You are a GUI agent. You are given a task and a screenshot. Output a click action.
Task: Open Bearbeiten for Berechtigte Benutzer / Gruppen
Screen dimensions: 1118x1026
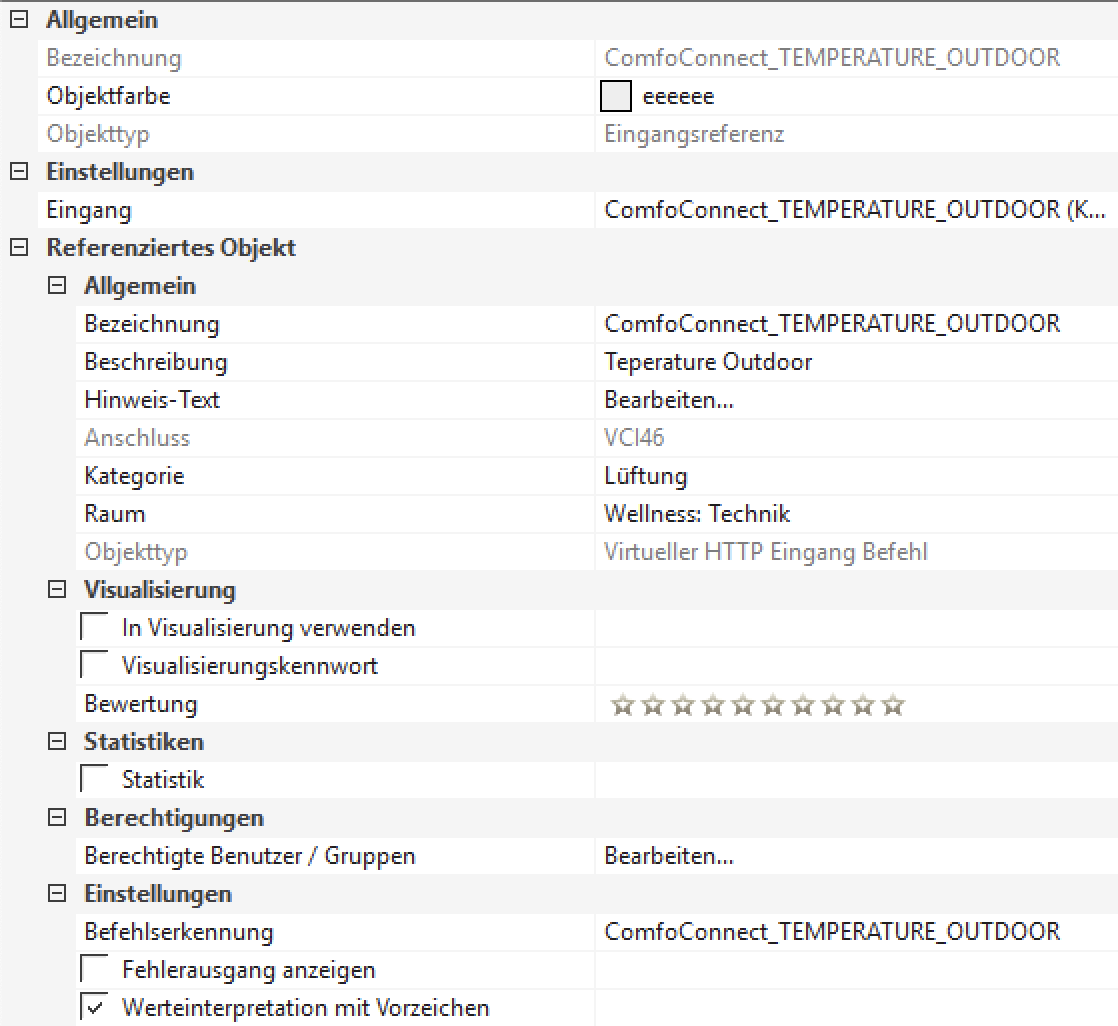coord(669,856)
